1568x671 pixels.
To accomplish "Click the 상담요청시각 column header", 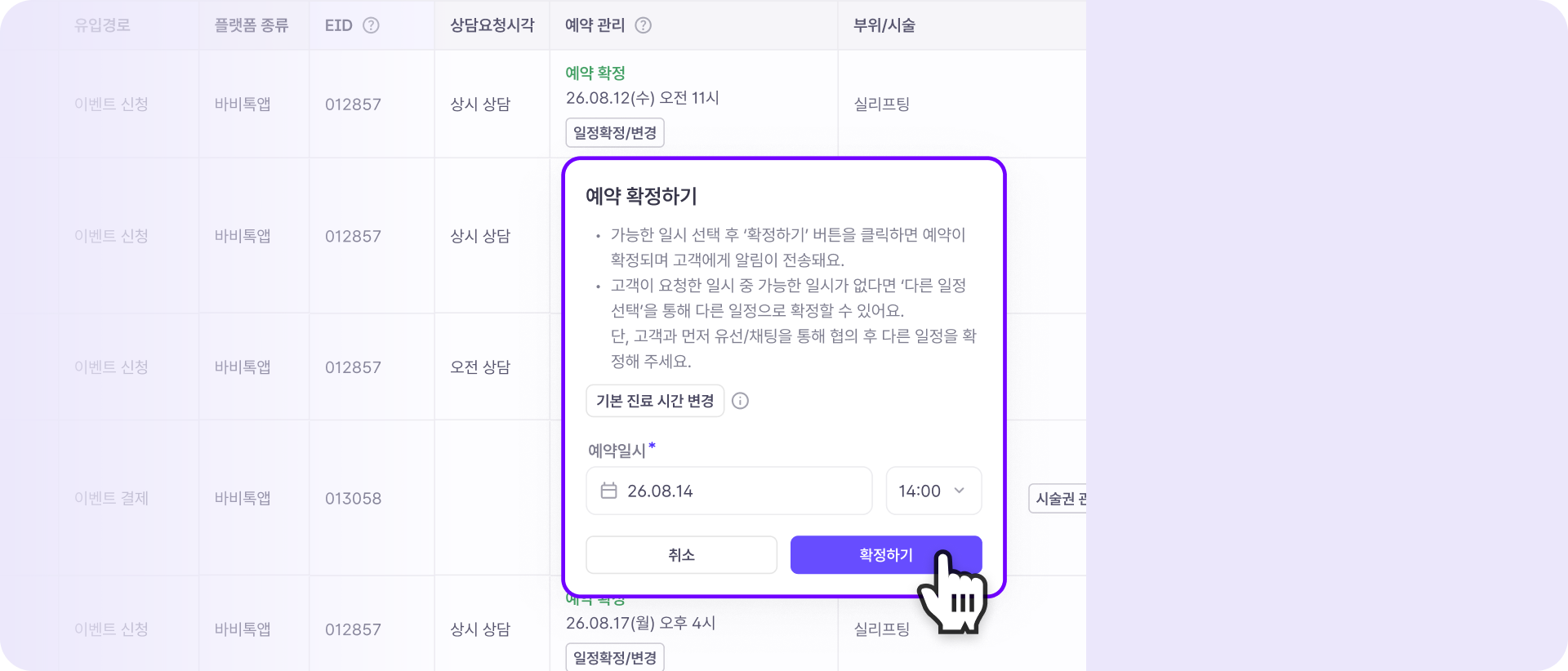I will click(x=492, y=25).
